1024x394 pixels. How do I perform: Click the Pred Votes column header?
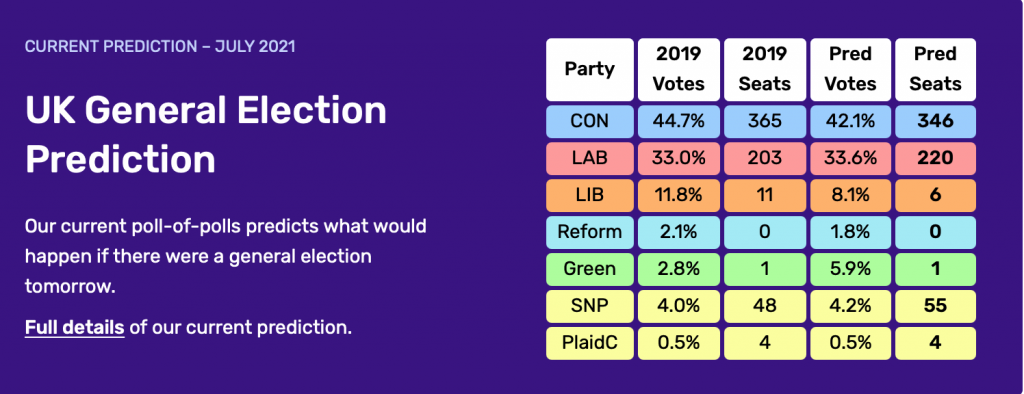point(851,69)
